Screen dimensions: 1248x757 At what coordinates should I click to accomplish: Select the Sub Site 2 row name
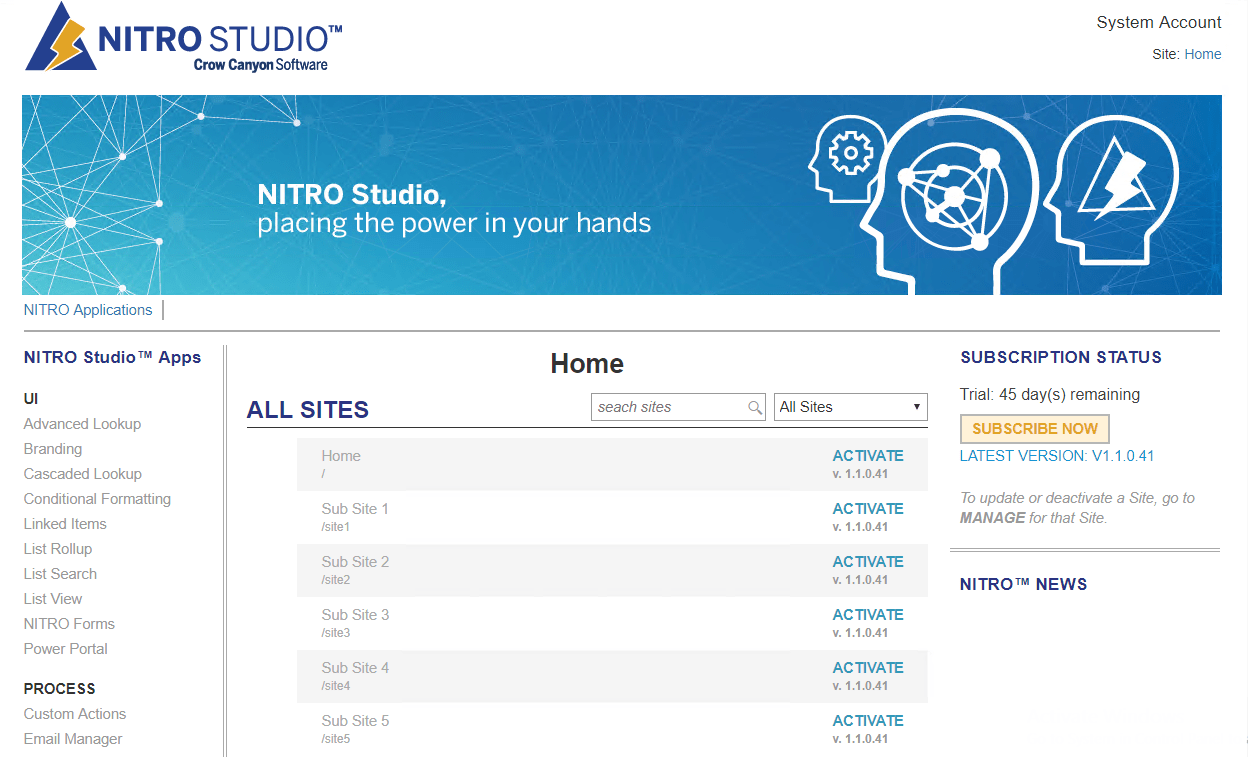(355, 562)
